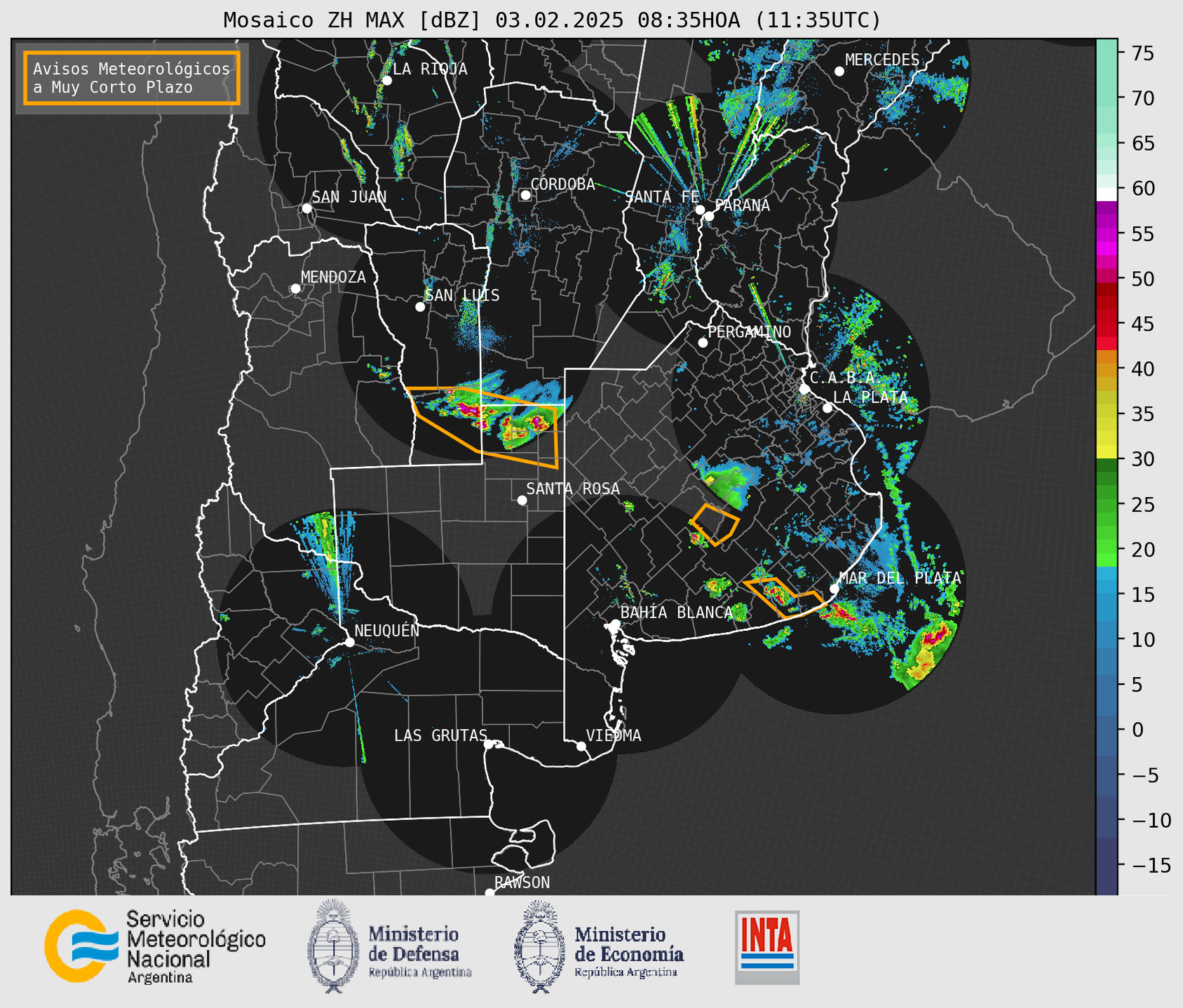Click the Las Grutas city dot
This screenshot has width=1183, height=1008.
point(489,744)
